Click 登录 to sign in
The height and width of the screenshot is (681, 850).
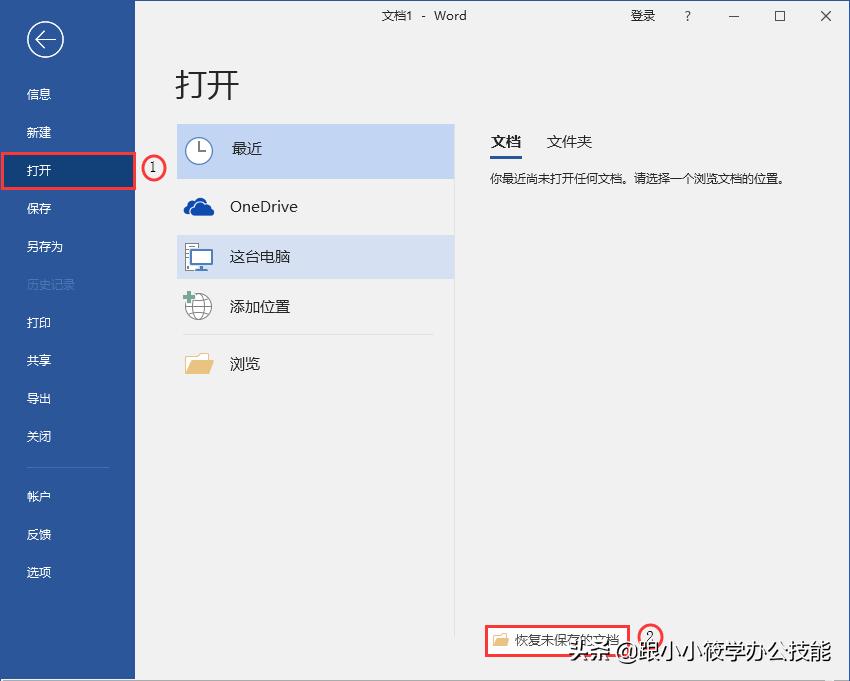643,16
